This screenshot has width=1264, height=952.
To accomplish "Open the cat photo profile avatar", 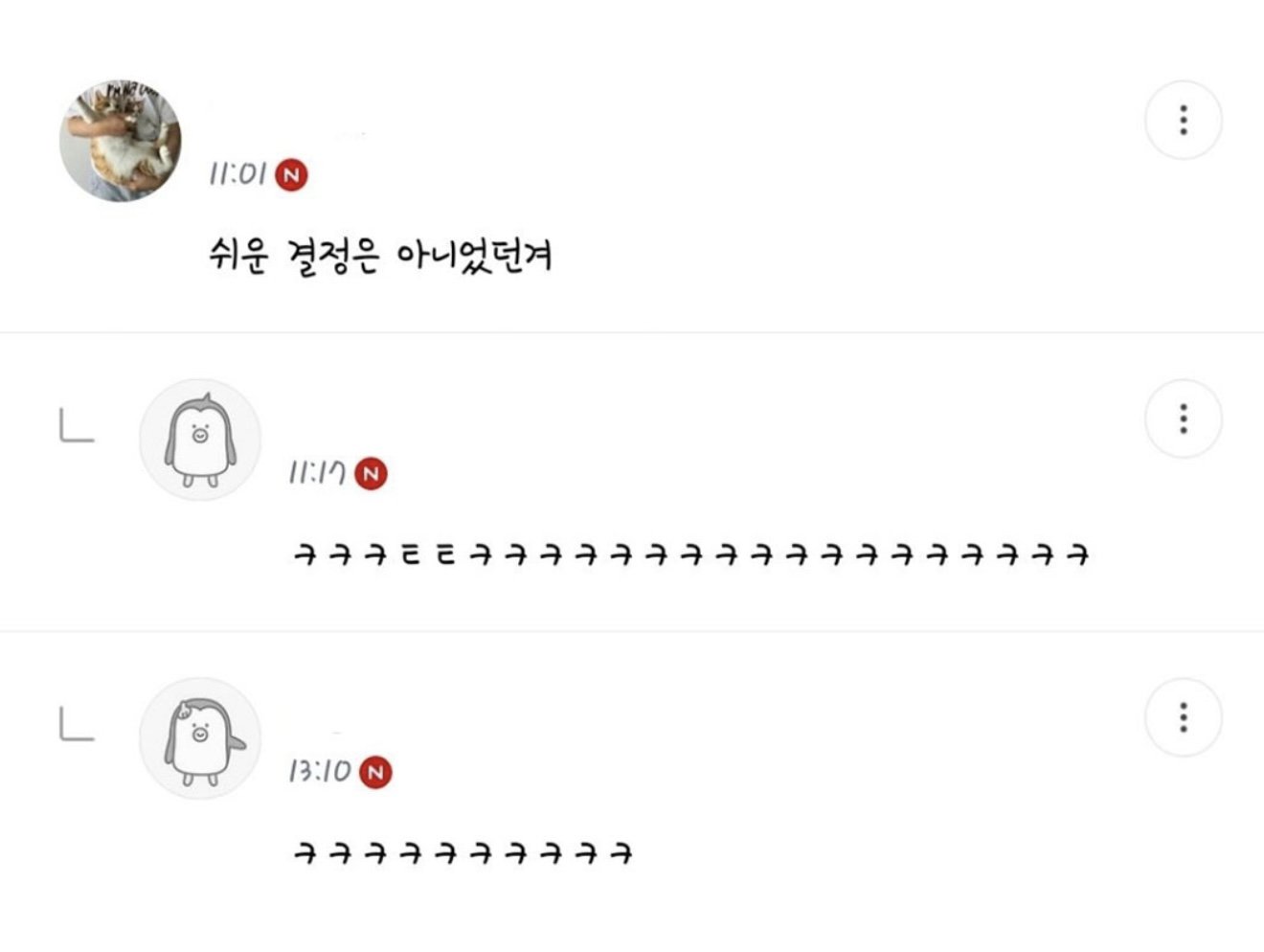I will tap(120, 141).
